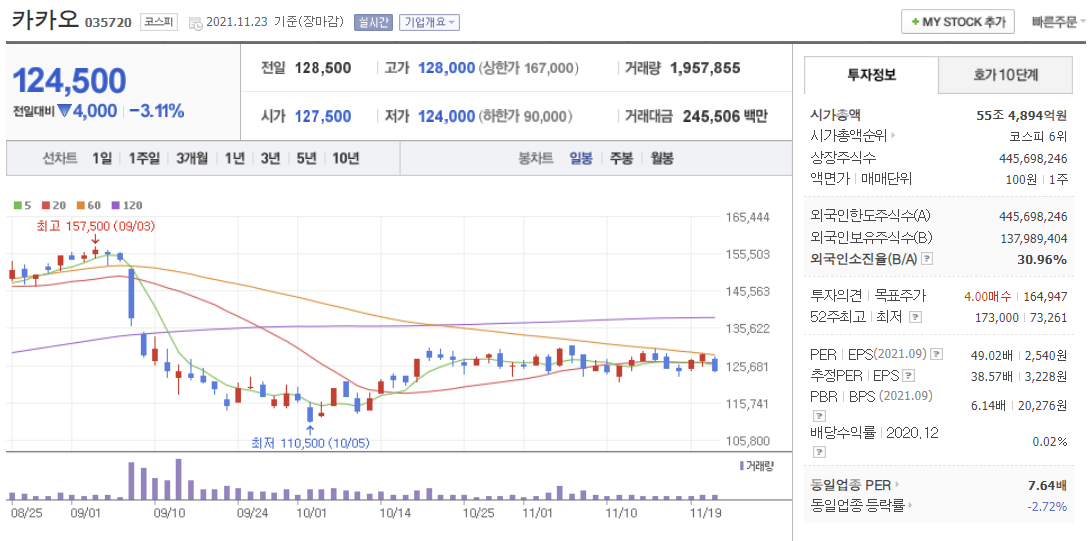Open help icon next to 추정PER EPS
The image size is (1091, 541).
coord(909,376)
